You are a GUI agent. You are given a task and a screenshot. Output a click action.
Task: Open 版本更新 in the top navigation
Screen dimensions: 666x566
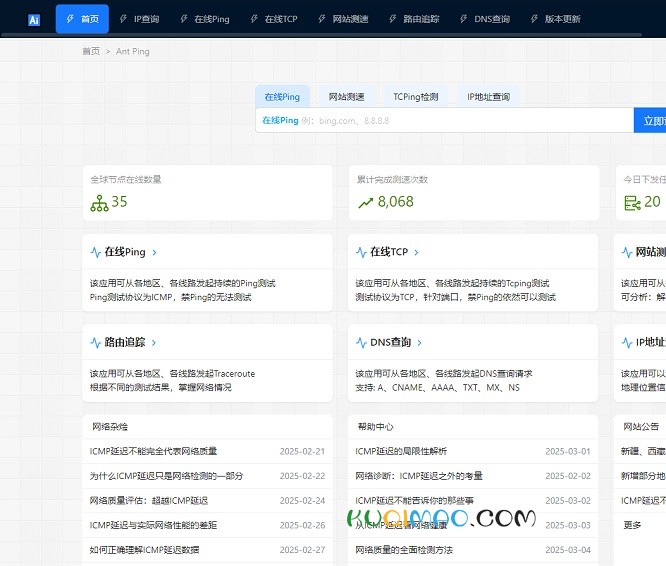pos(562,19)
